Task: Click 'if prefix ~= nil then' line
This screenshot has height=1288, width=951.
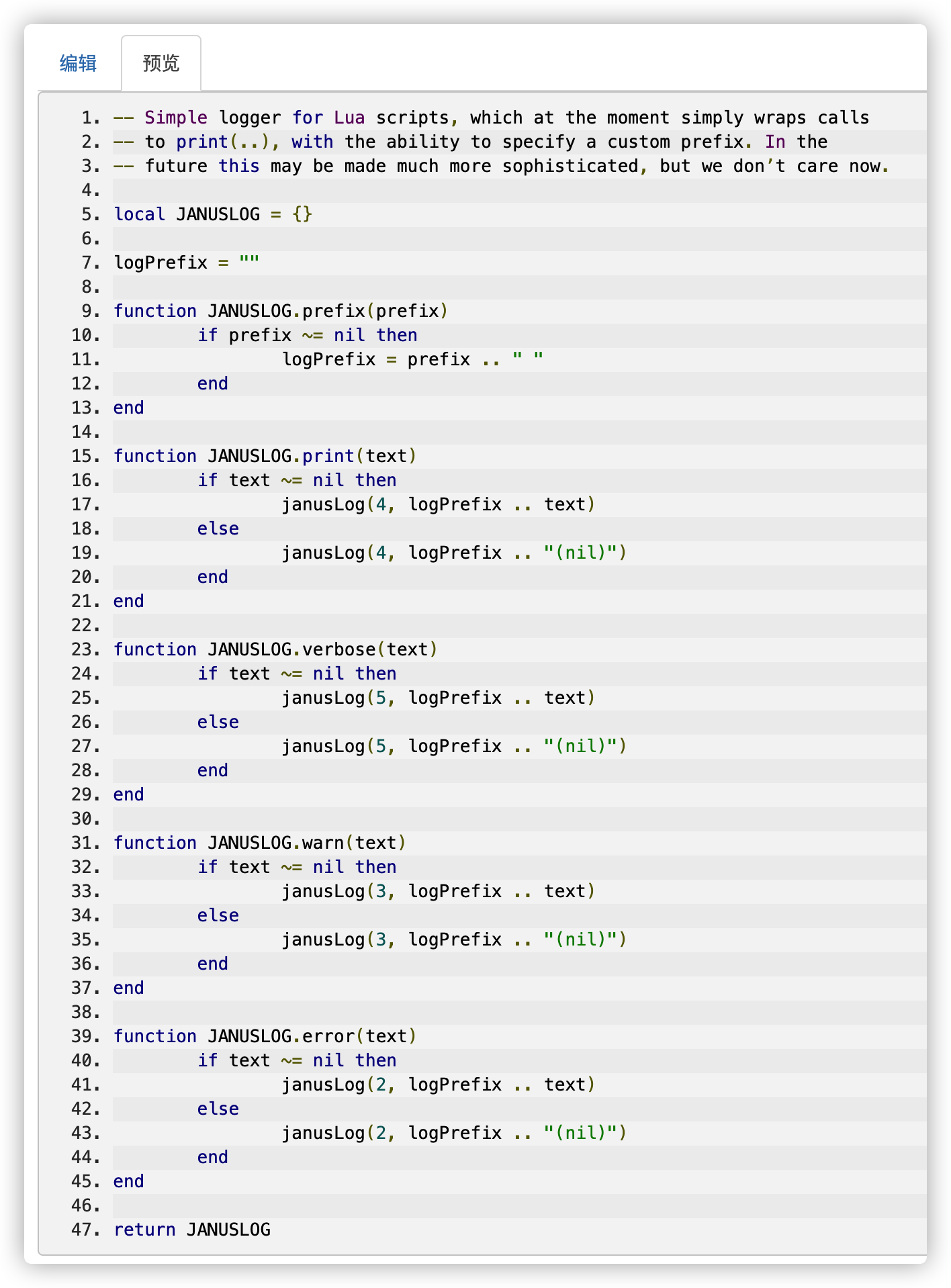Action: [x=307, y=335]
